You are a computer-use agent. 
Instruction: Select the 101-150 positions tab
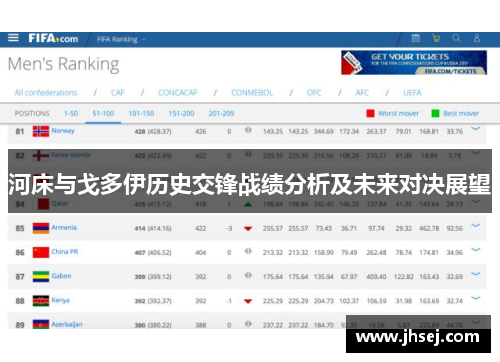click(x=141, y=113)
